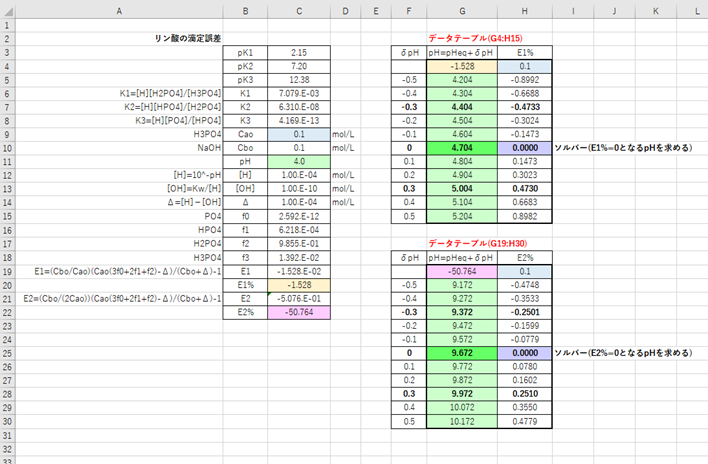
Task: Click the orange -1.528 cell in column G
Action: tap(462, 66)
